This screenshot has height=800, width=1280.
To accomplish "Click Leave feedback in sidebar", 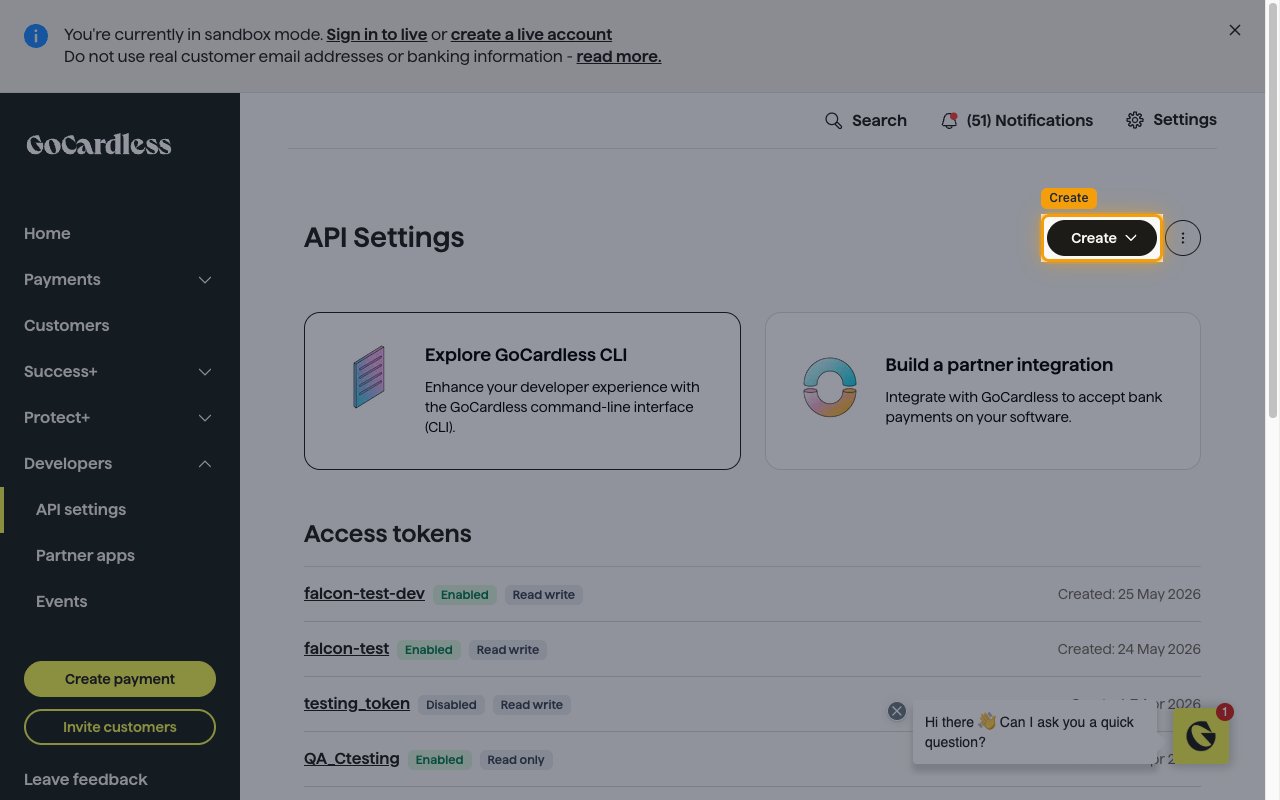I will pyautogui.click(x=85, y=779).
